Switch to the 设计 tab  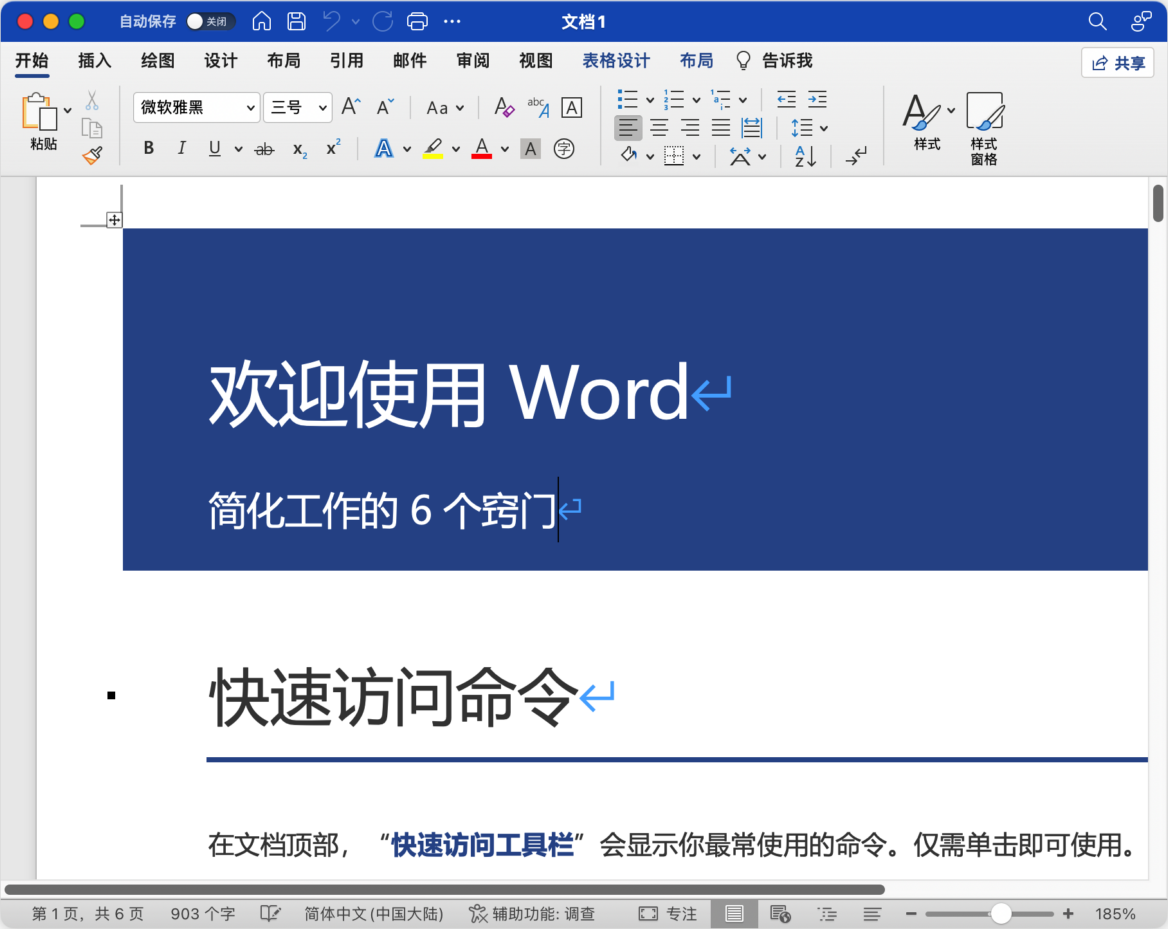pyautogui.click(x=220, y=60)
